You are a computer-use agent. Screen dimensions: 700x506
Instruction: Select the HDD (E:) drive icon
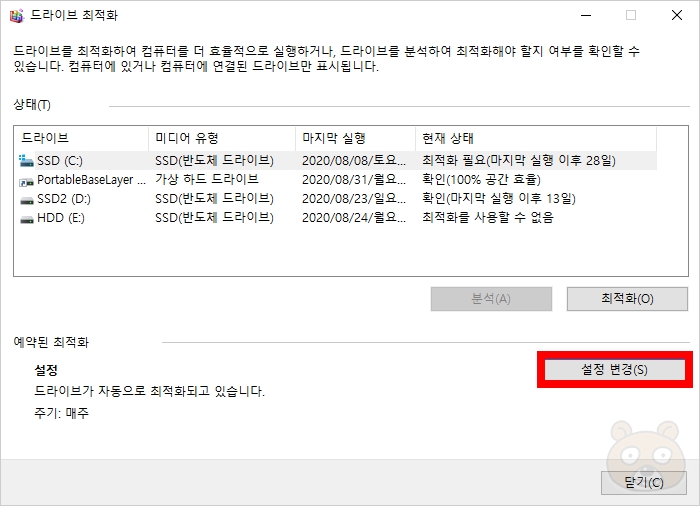tap(27, 219)
